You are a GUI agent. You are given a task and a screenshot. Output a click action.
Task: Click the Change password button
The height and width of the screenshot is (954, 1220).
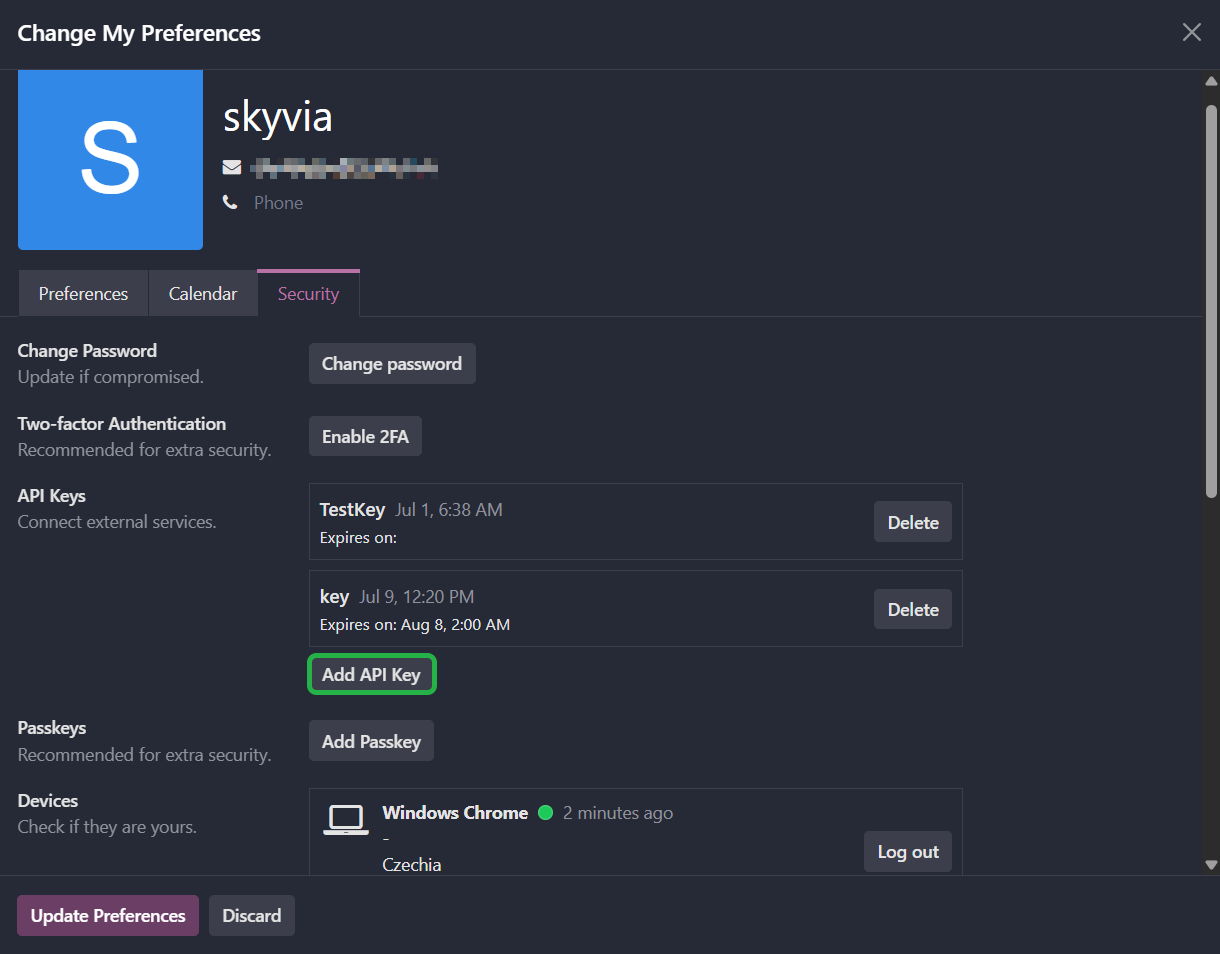392,364
